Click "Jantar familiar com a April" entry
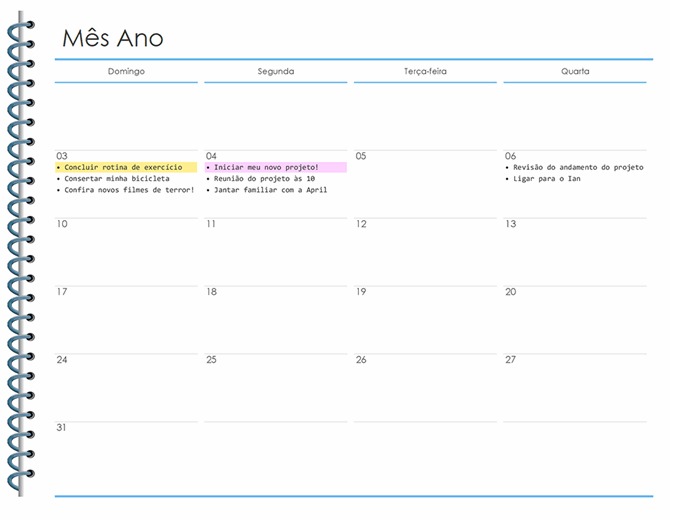 click(x=270, y=190)
